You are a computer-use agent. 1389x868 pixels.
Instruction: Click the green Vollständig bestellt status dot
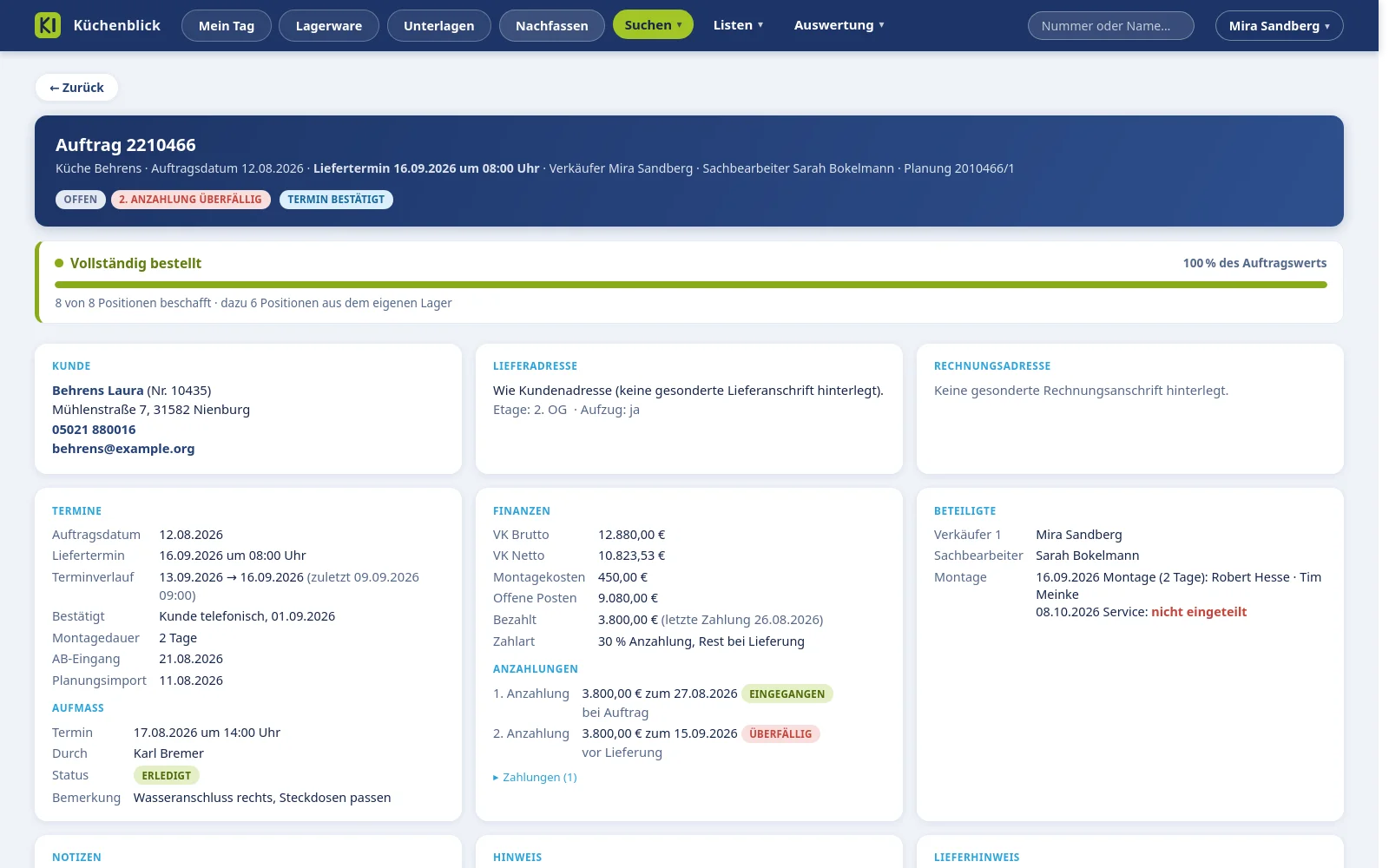pos(59,263)
